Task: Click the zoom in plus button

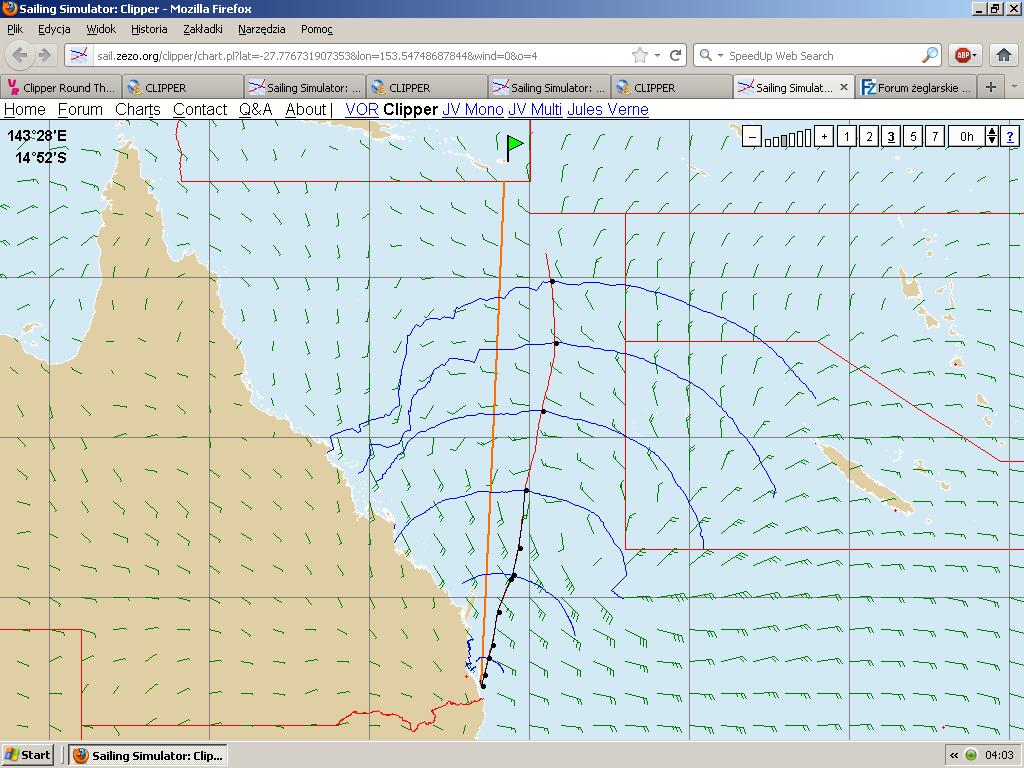Action: point(824,137)
